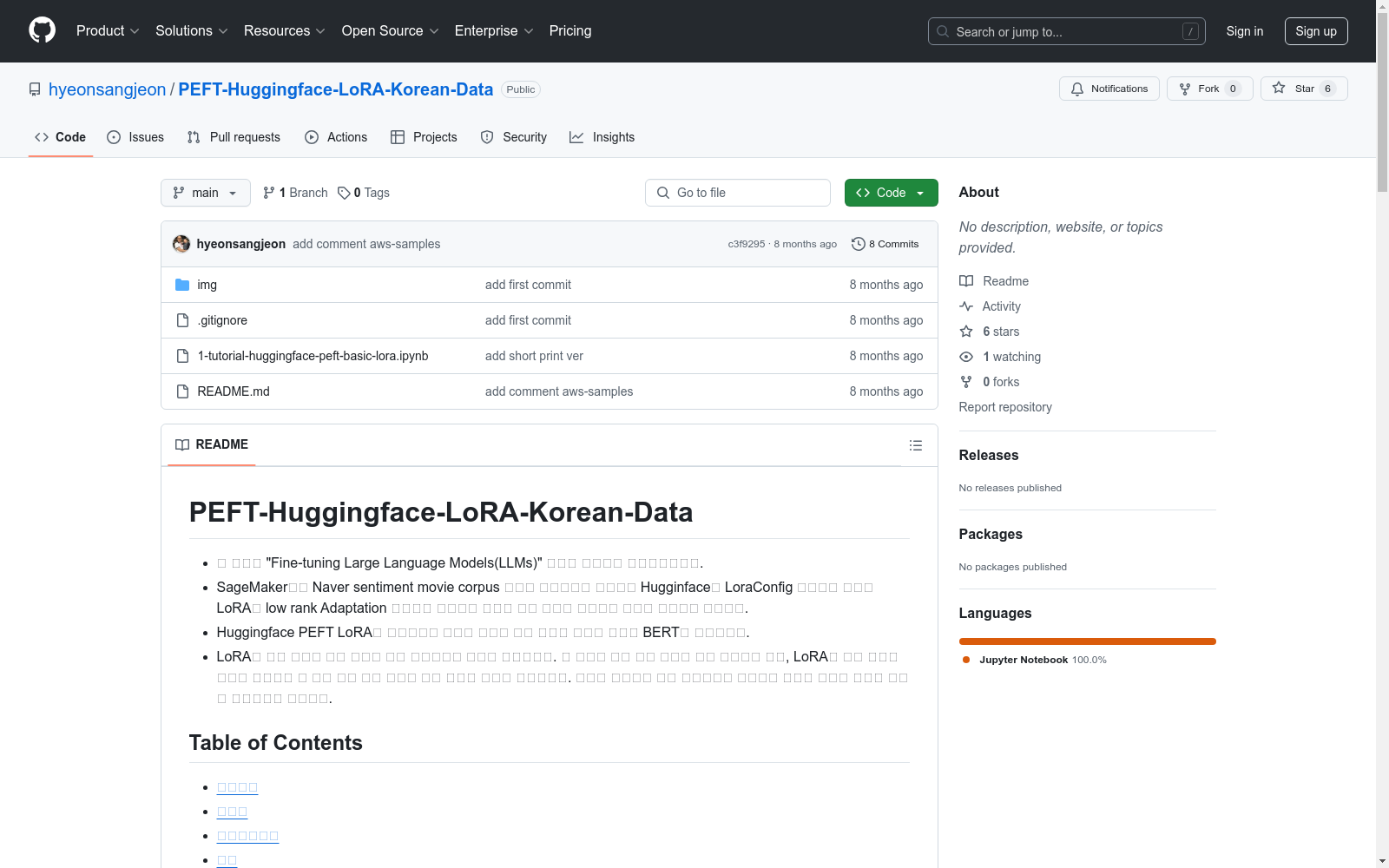The image size is (1389, 868).
Task: Focus the Go to file input
Action: 738,193
